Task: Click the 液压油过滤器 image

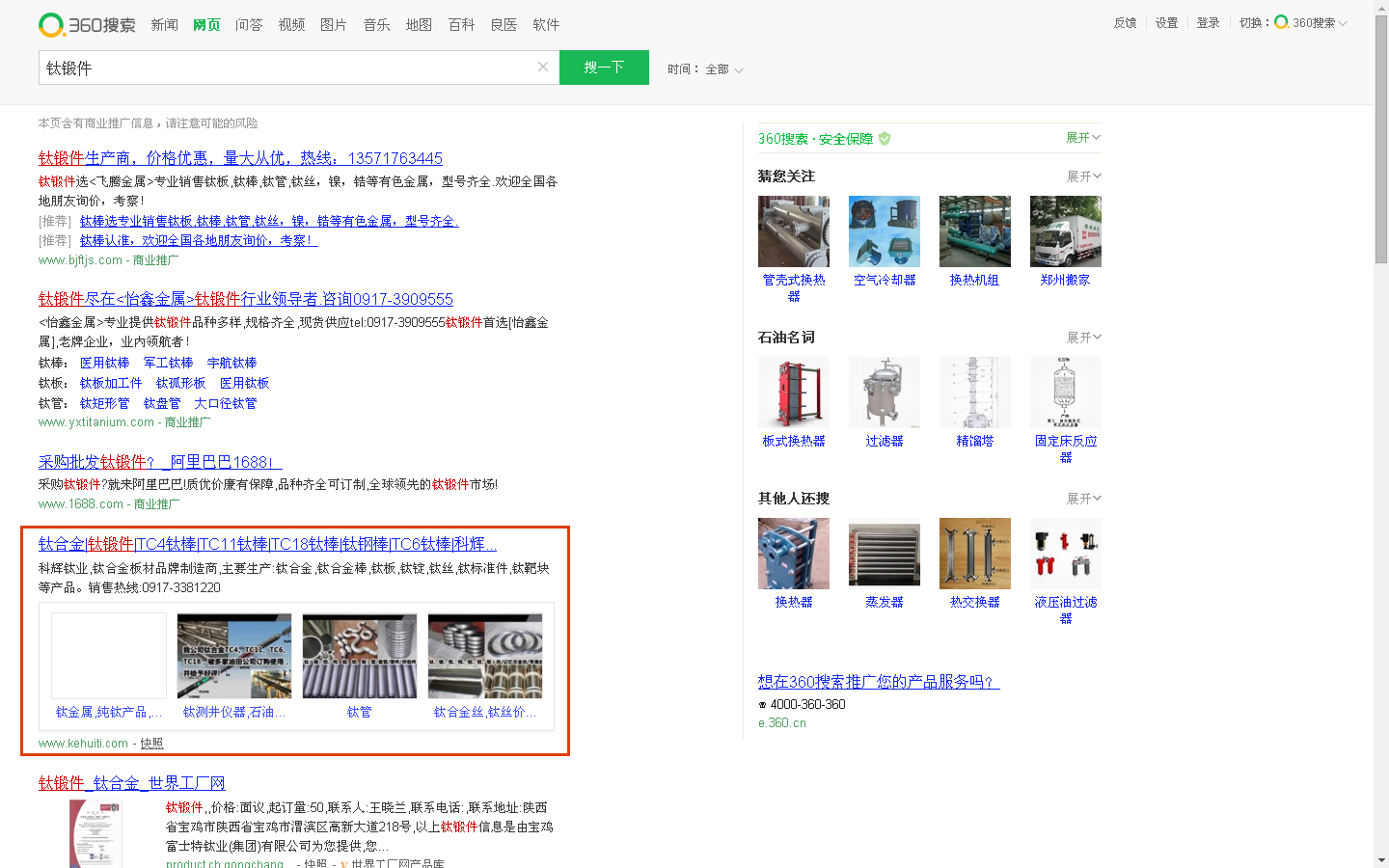Action: tap(1066, 554)
